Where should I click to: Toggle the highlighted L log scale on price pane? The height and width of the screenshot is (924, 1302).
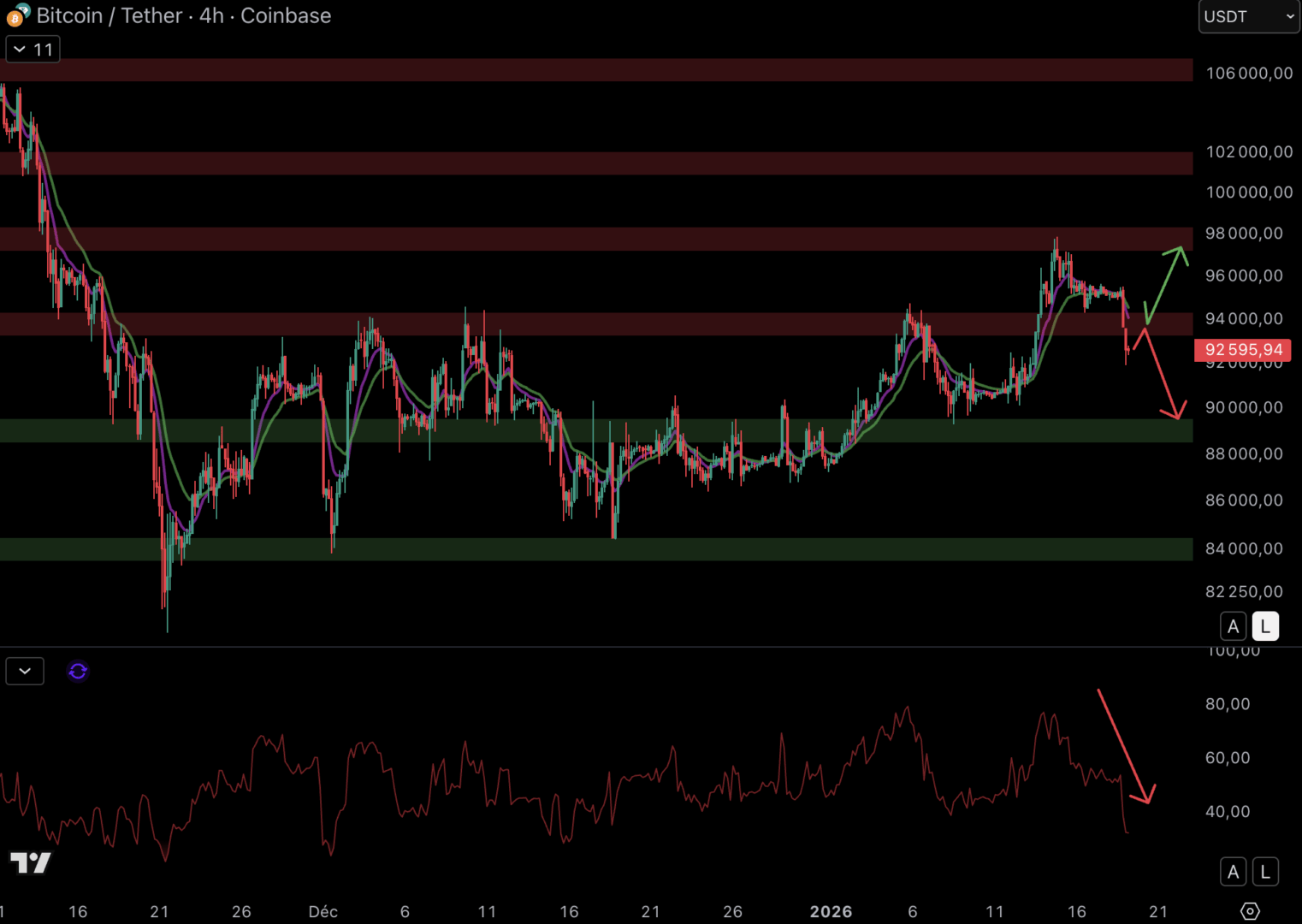(1265, 626)
